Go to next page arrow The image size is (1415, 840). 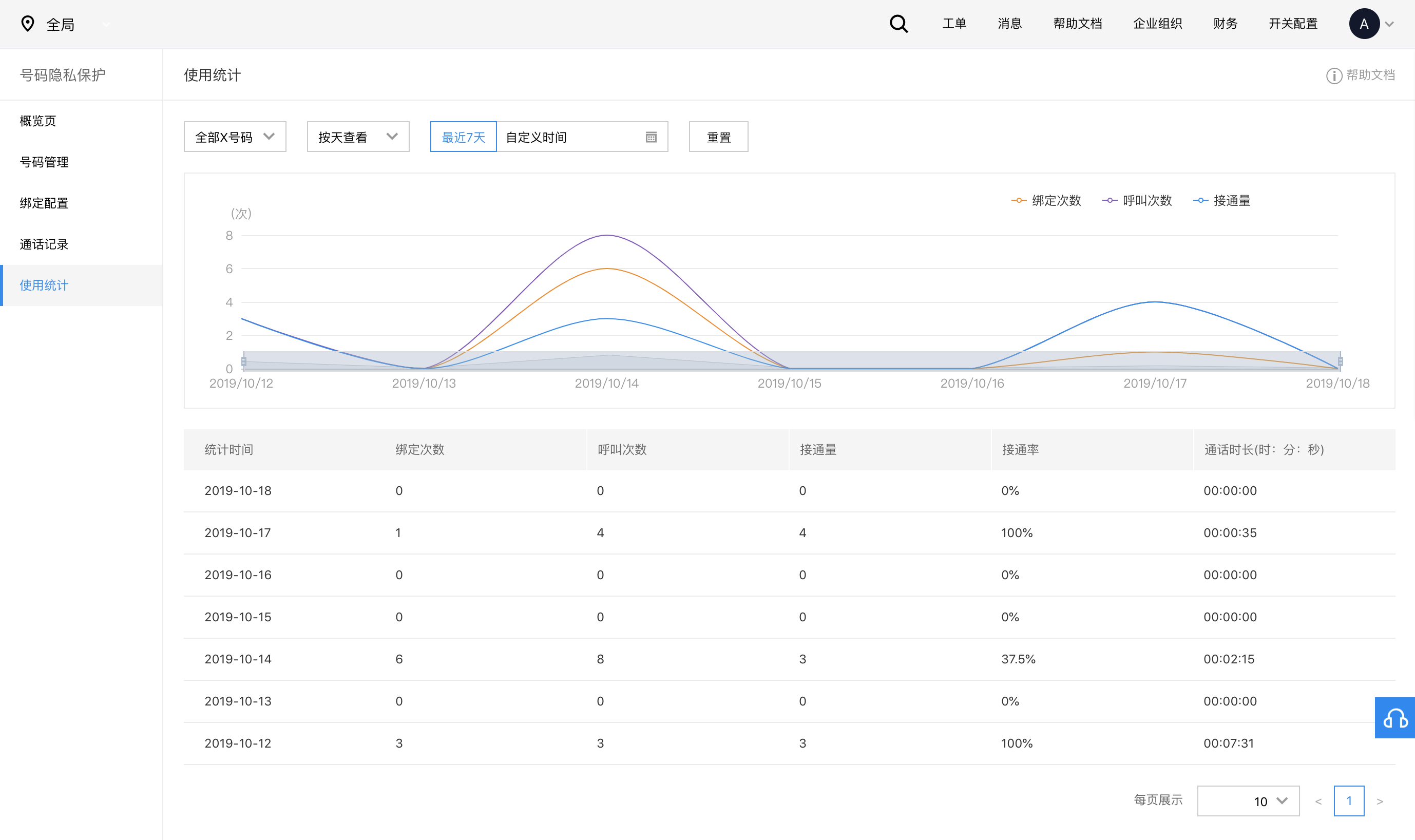(1380, 801)
